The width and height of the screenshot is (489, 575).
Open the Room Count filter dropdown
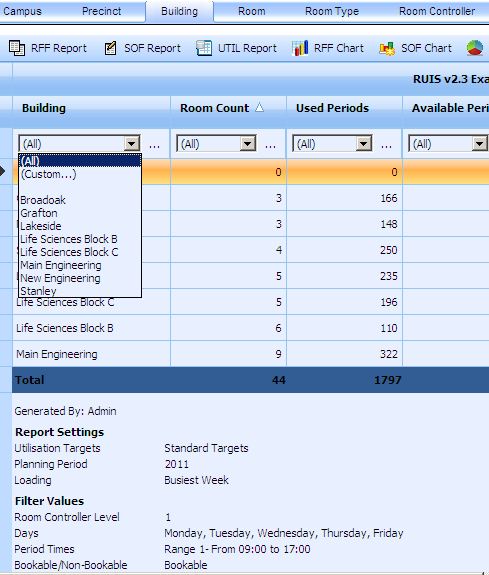(248, 143)
